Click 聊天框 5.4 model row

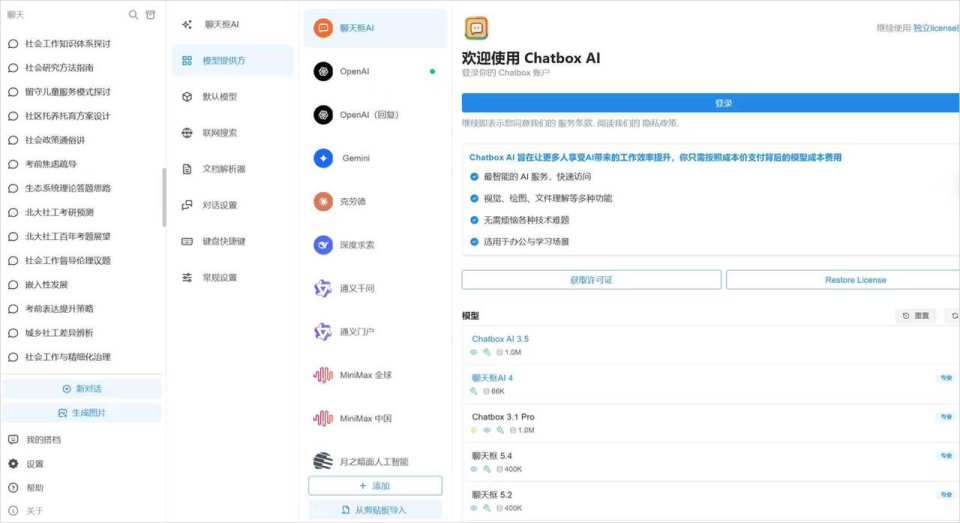pyautogui.click(x=710, y=462)
